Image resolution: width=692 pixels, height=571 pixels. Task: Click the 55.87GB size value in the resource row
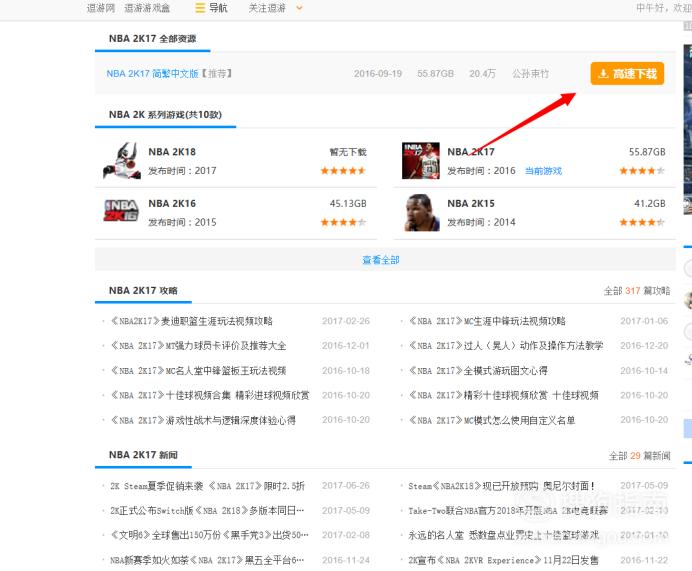point(436,74)
